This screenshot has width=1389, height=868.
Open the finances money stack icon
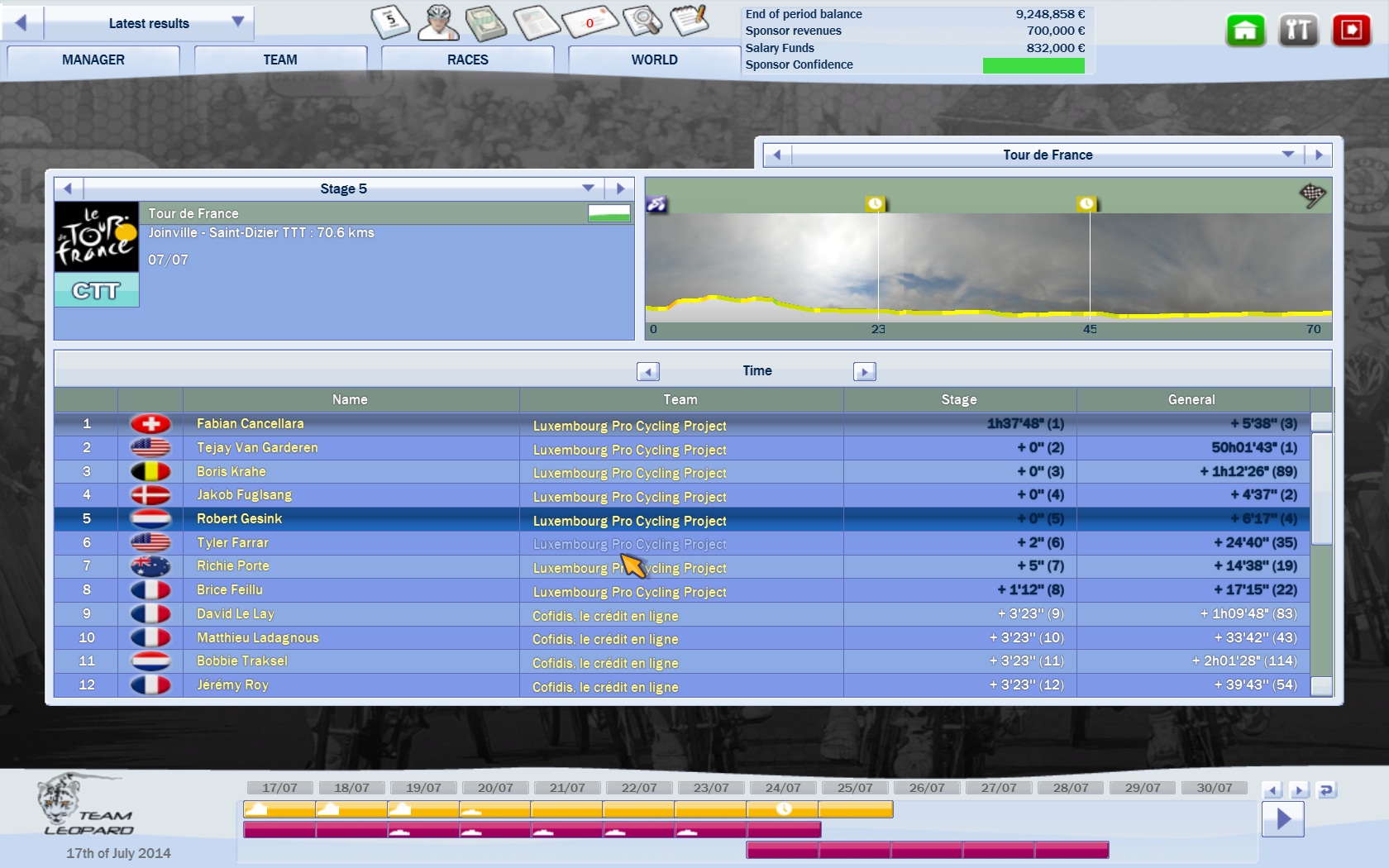[486, 22]
